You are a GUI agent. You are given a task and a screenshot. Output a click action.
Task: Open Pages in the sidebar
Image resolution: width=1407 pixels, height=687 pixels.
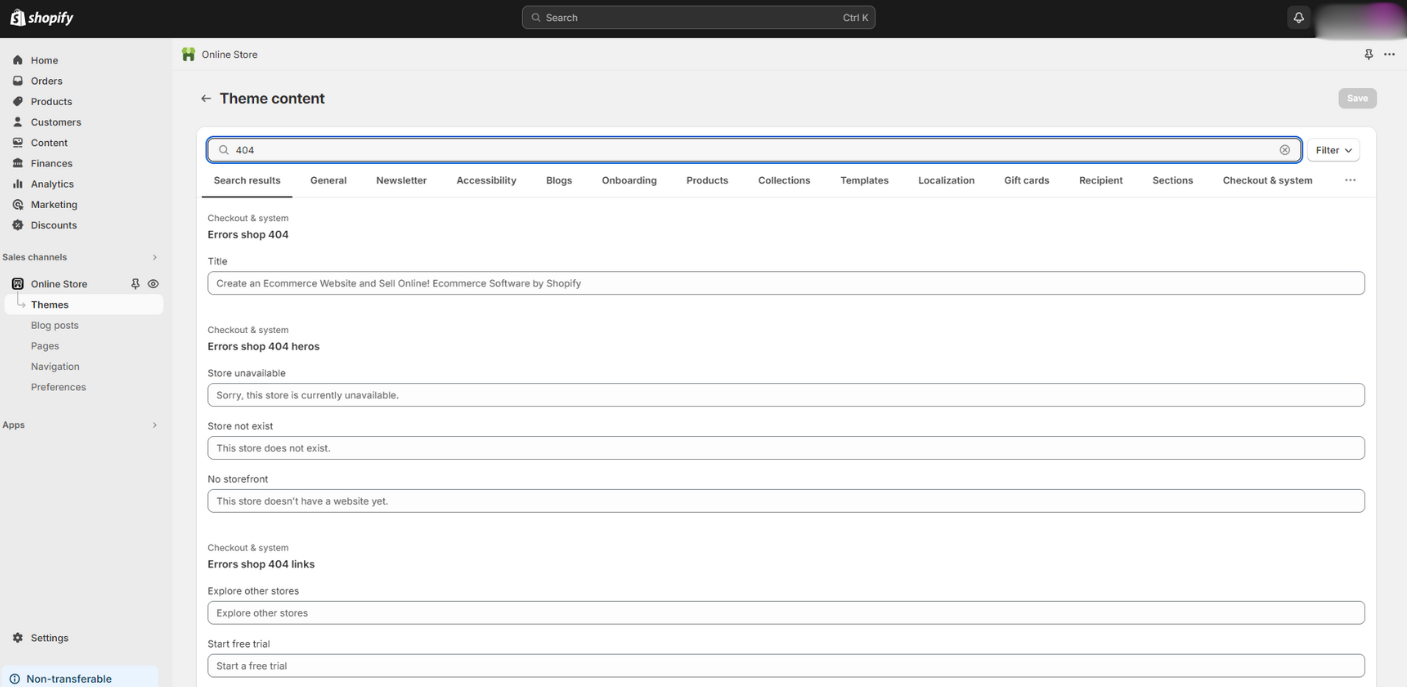(45, 346)
